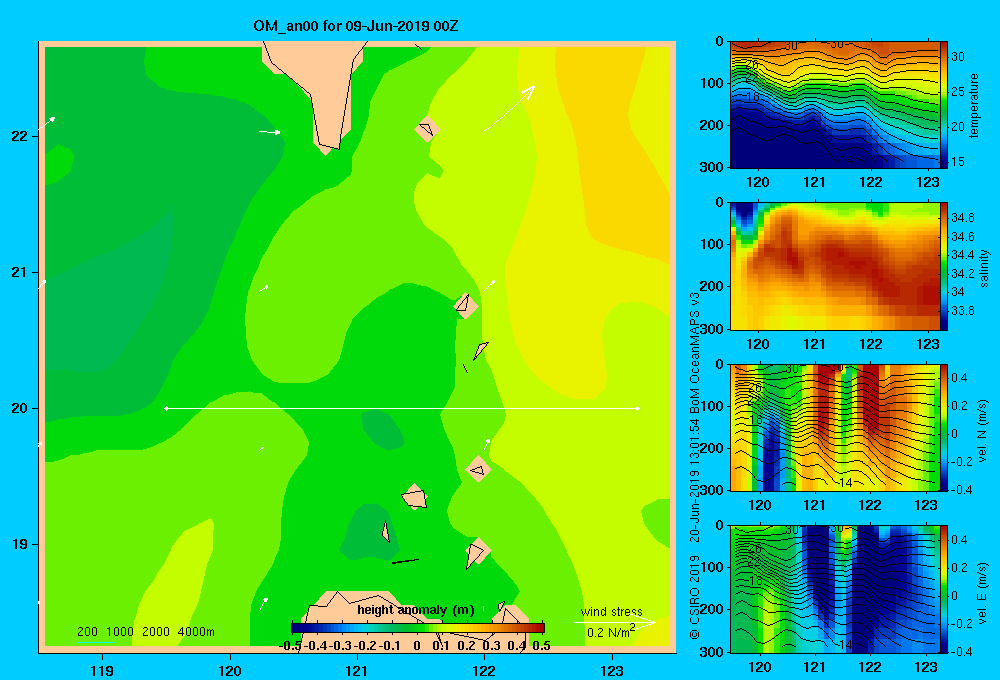
Task: Click the title 'OM_an00 for 09-Jun-2019 00Z'
Action: pos(355,26)
